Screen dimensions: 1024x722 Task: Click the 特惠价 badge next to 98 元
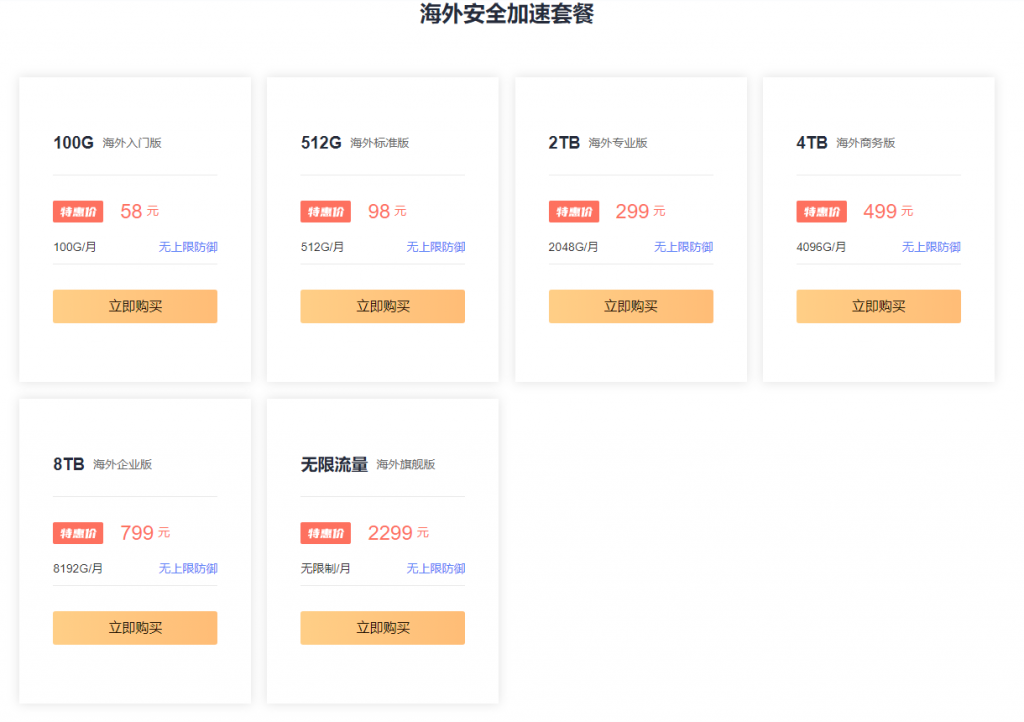click(x=325, y=212)
